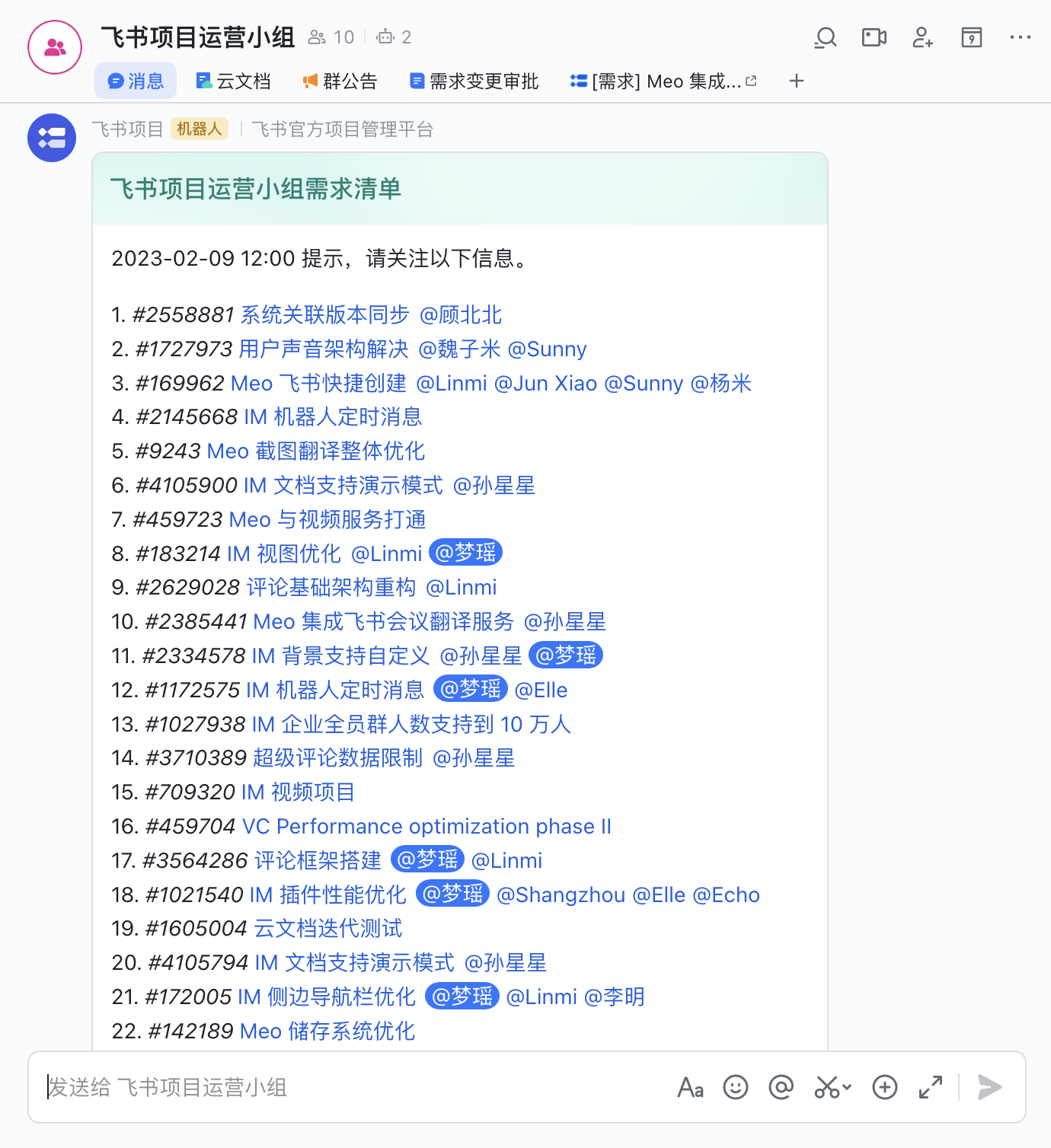The width and height of the screenshot is (1051, 1148).
Task: Show the group member count 10
Action: click(x=331, y=37)
